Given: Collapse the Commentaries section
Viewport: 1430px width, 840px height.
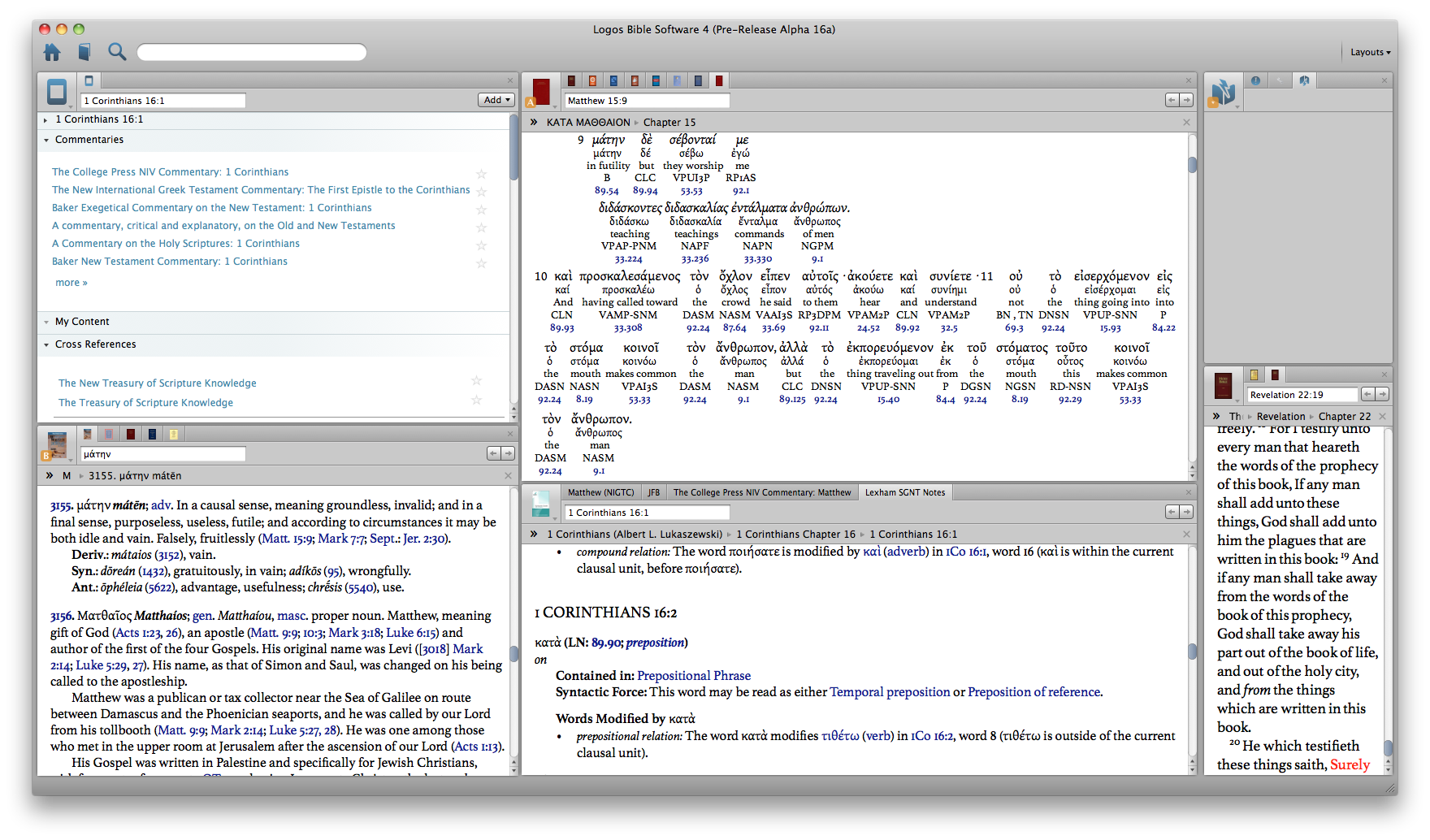Looking at the screenshot, I should pos(45,140).
